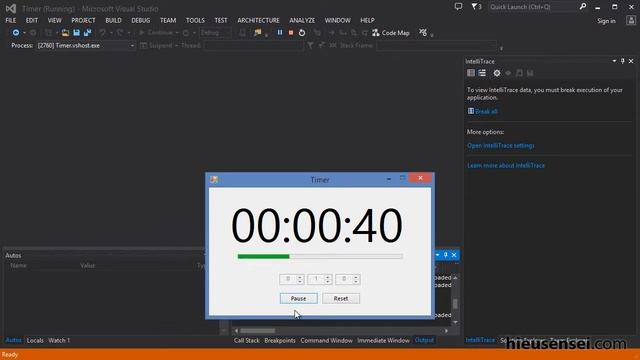640x360 pixels.
Task: Close the Output panel
Action: tap(454, 255)
